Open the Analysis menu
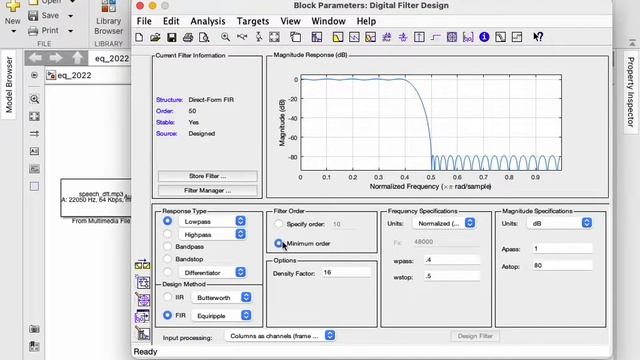 pos(208,21)
